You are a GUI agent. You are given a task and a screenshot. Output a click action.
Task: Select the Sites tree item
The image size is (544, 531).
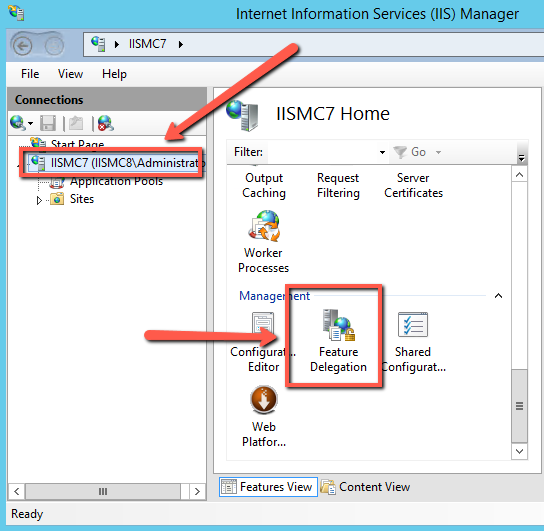(82, 199)
